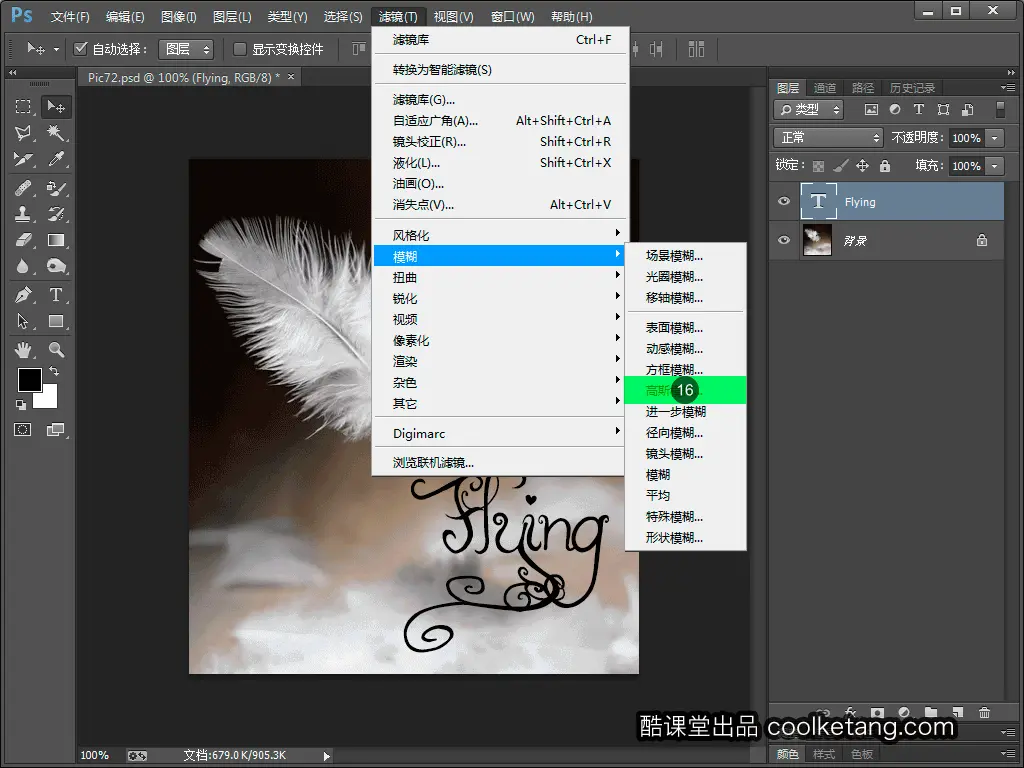Select the Sponge tool
This screenshot has height=768, width=1024.
pos(56,266)
